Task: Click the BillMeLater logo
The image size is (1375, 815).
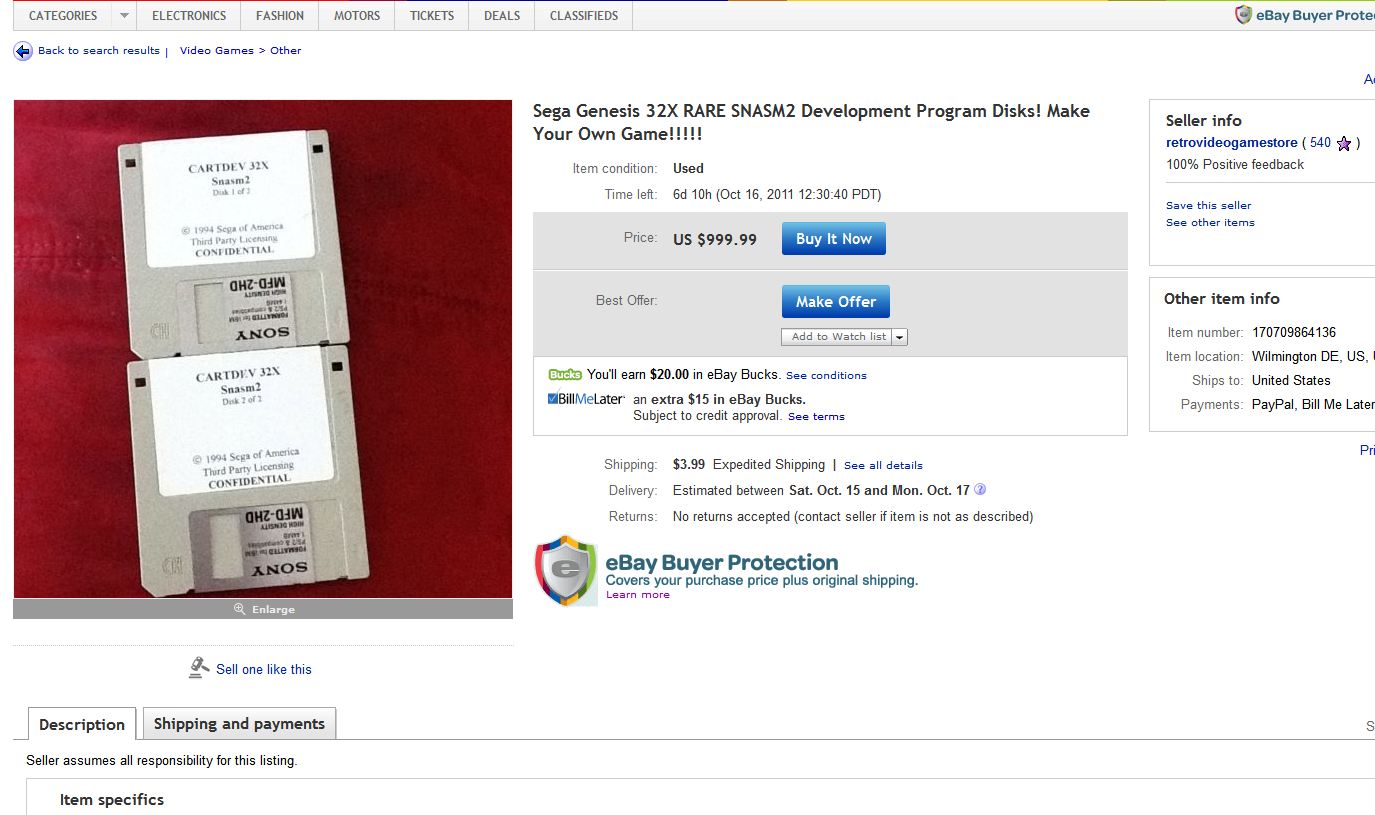Action: point(586,399)
